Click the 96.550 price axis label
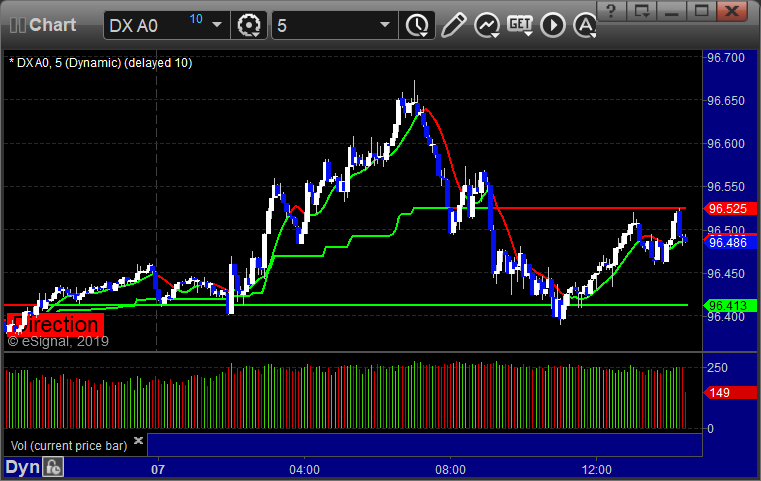The width and height of the screenshot is (761, 481). click(x=726, y=187)
